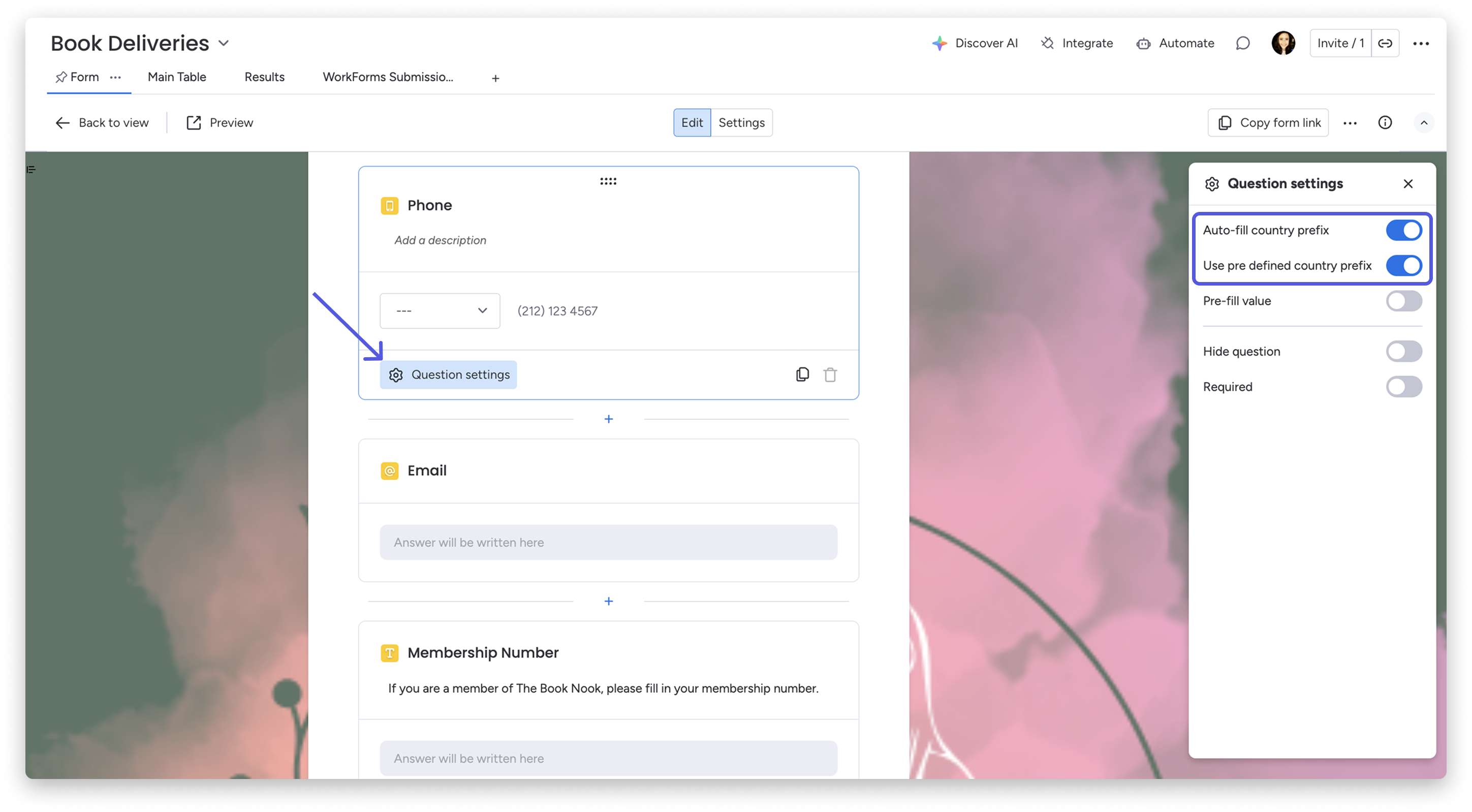Add question below the Phone card
The height and width of the screenshot is (812, 1472).
point(609,419)
